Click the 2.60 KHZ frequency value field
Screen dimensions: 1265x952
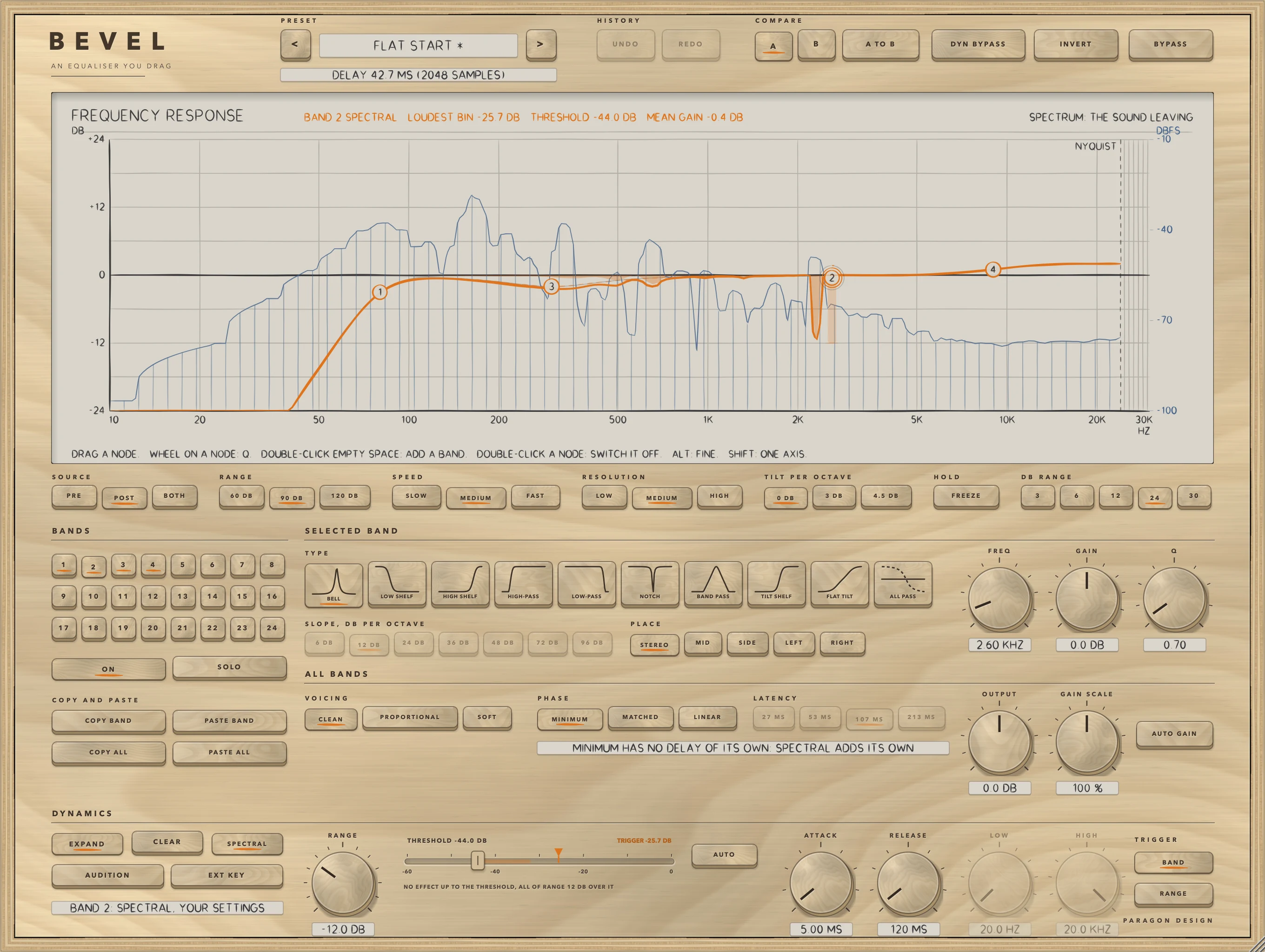tap(999, 645)
